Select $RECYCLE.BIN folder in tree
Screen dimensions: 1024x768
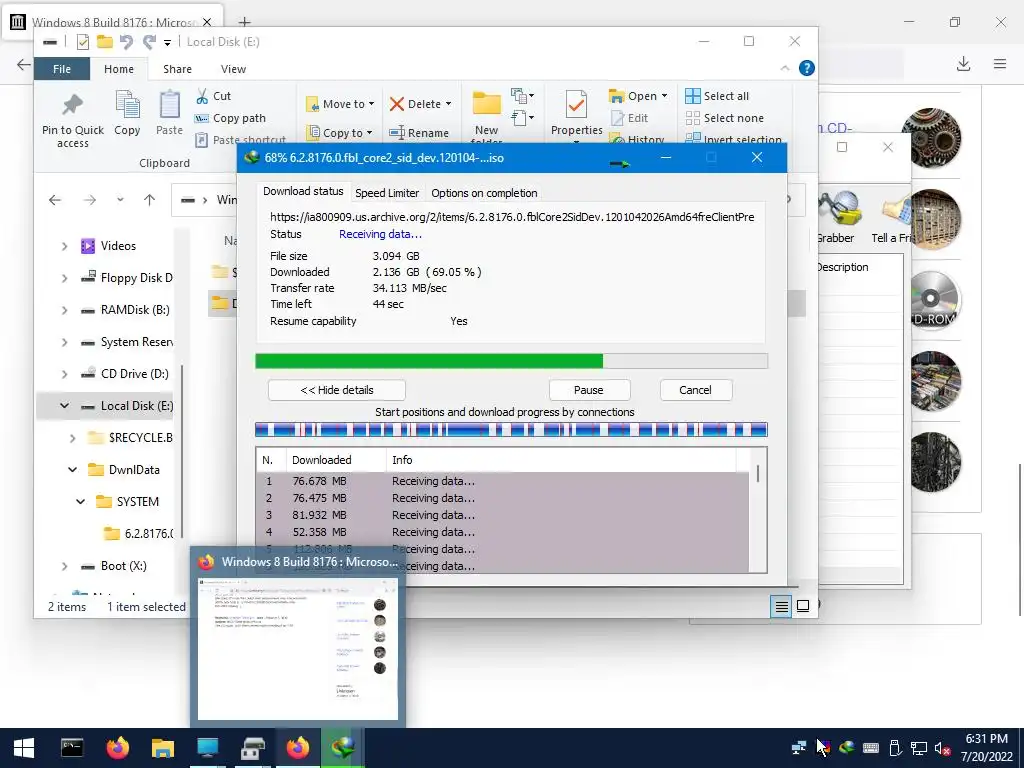click(x=131, y=438)
